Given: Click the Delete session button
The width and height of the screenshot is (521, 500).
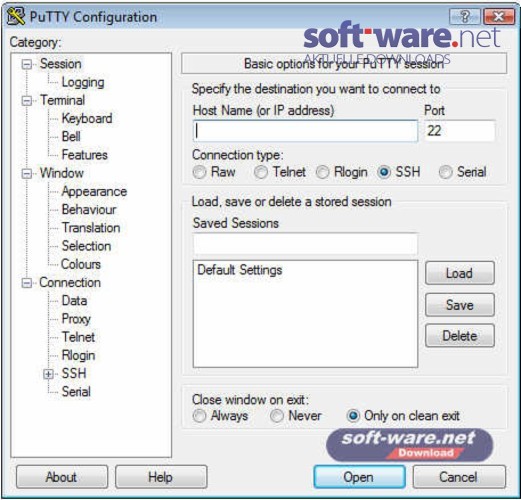Looking at the screenshot, I should point(460,336).
